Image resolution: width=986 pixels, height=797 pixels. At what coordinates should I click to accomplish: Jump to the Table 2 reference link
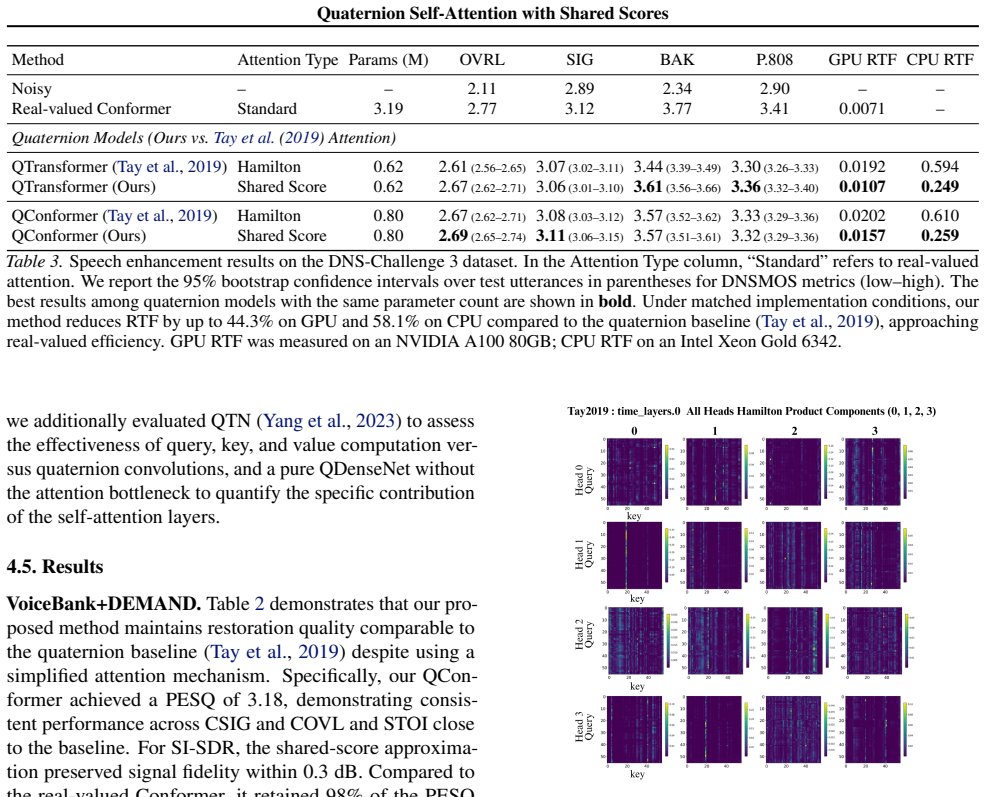coord(259,604)
